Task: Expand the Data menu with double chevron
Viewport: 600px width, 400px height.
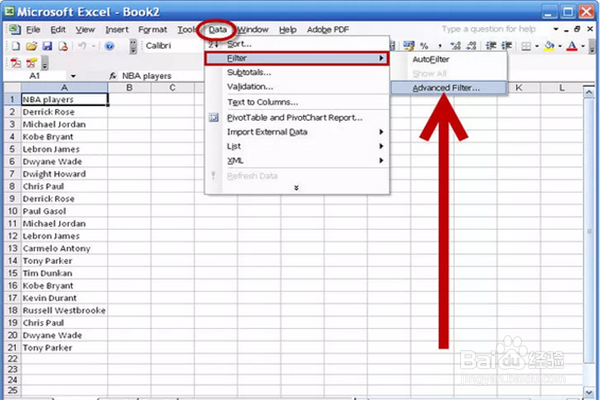Action: pos(296,188)
